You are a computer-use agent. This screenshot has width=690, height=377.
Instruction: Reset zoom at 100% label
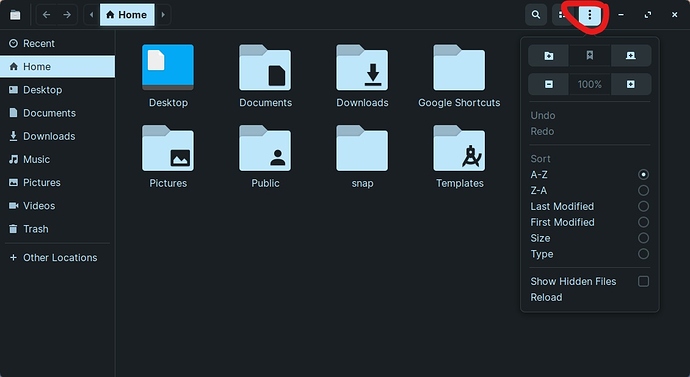tap(590, 84)
